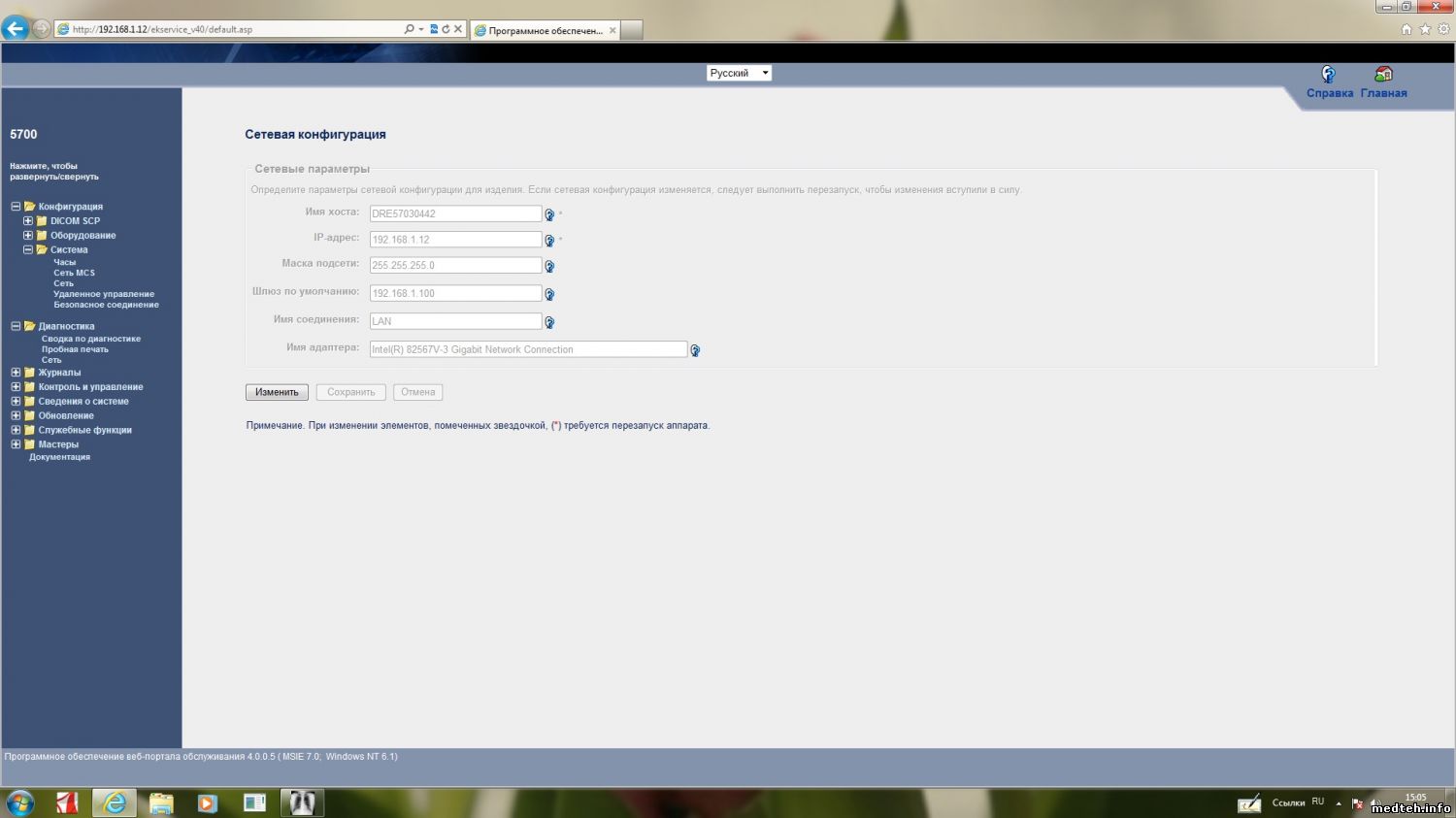
Task: Expand the Журналы folder
Action: (16, 373)
